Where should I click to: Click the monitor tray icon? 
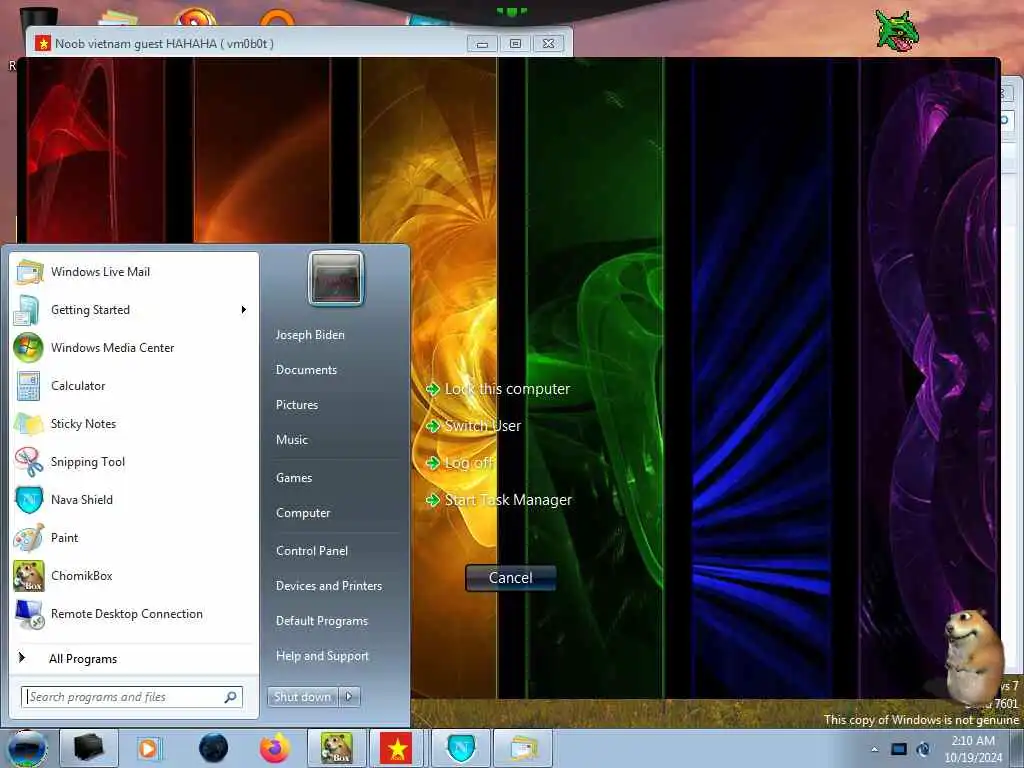[x=899, y=749]
